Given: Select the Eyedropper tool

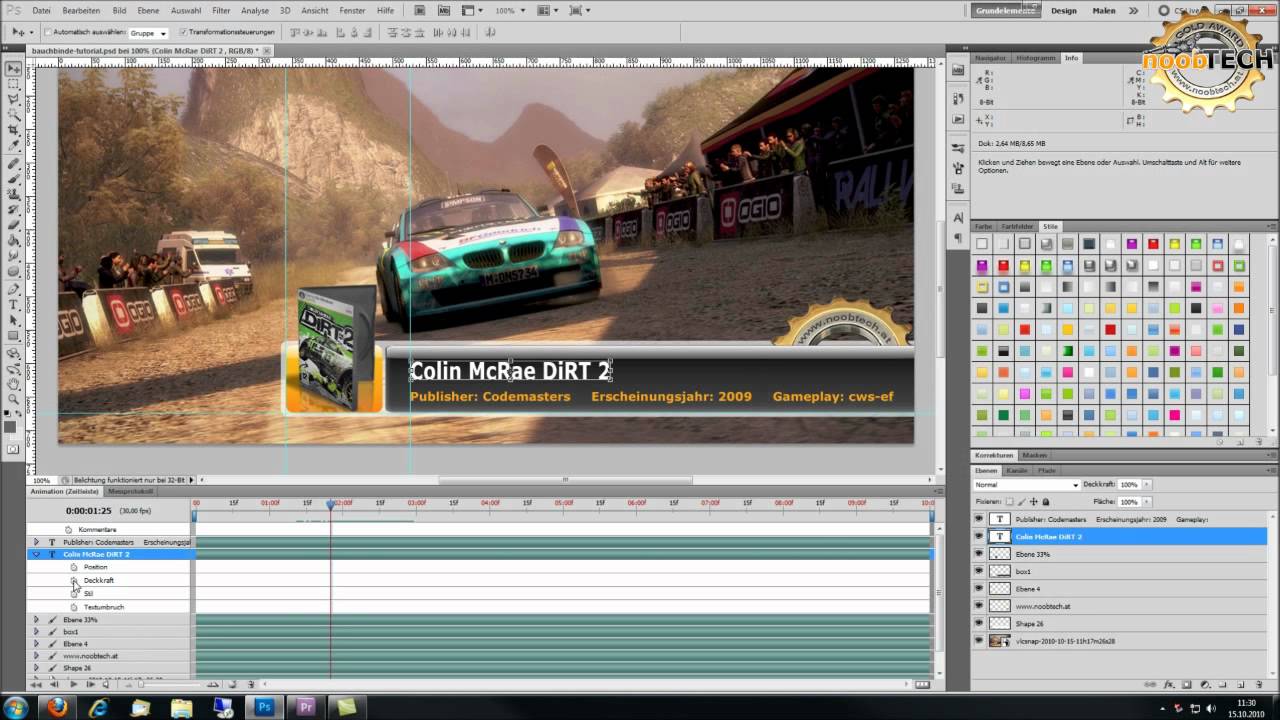Looking at the screenshot, I should 15,144.
